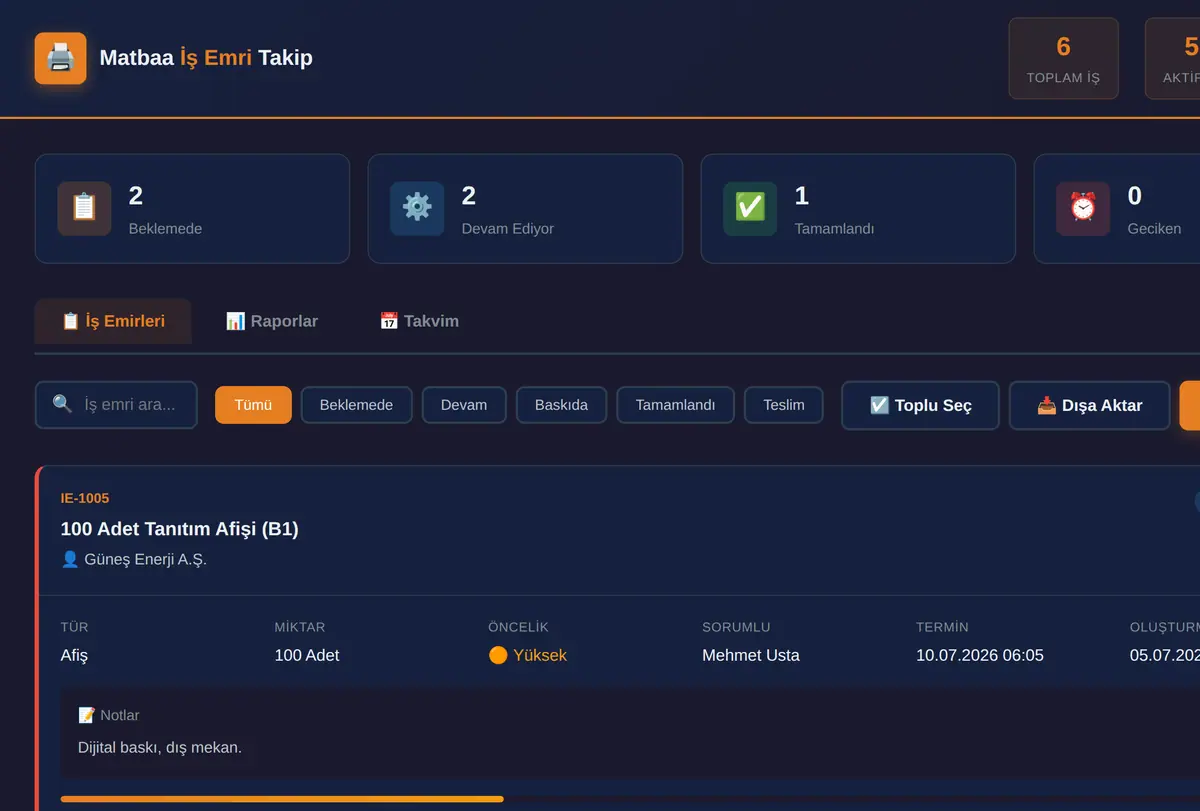This screenshot has width=1200, height=811.
Task: Click in the İş emri ara search field
Action: point(116,405)
